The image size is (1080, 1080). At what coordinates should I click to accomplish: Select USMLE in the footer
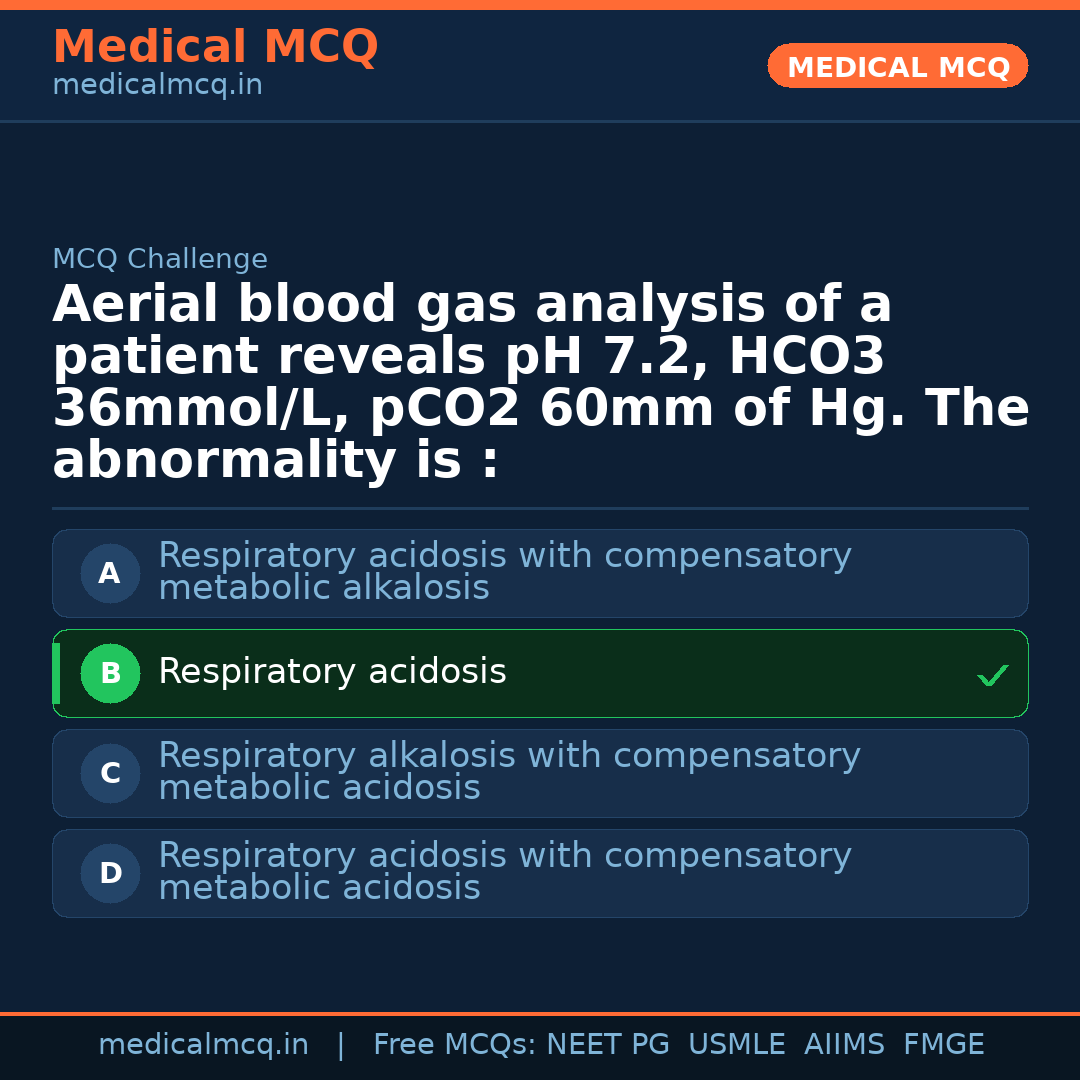tap(736, 1045)
